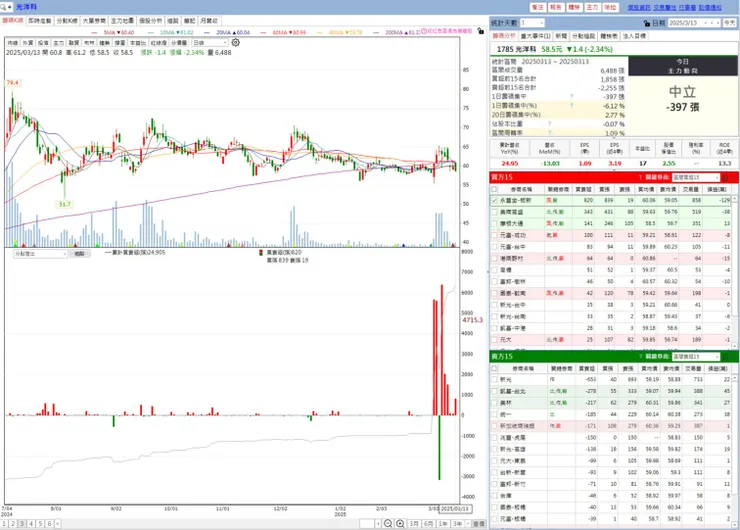Open 分點進出 dropdown above lower chart
This screenshot has height=530, width=740.
tap(41, 254)
